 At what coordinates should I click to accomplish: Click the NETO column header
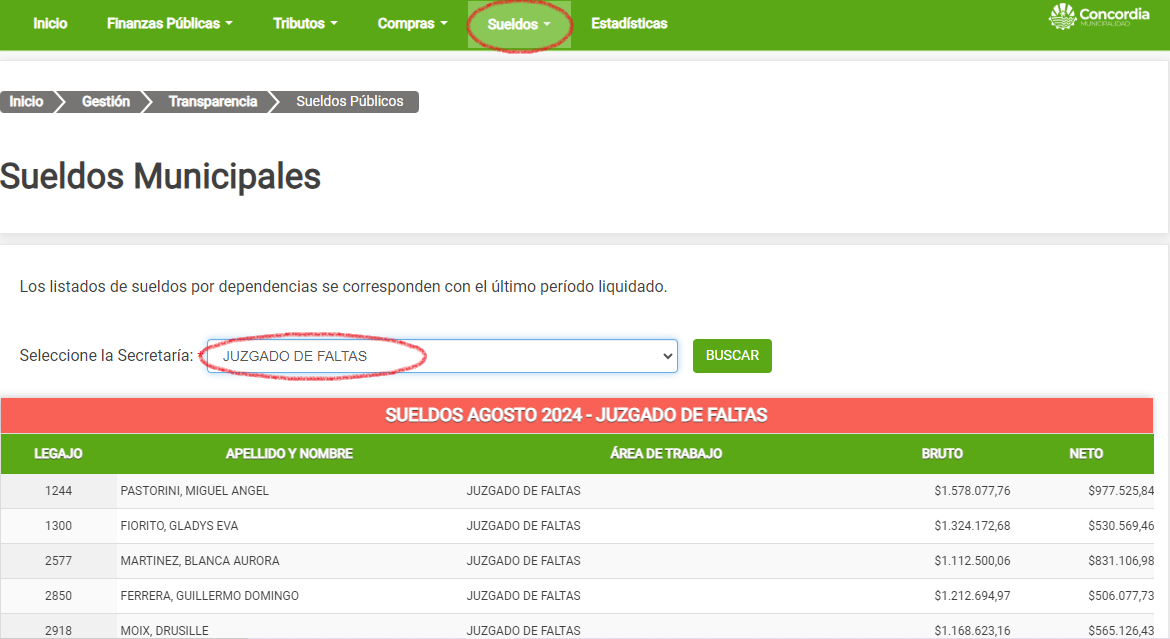[1086, 454]
